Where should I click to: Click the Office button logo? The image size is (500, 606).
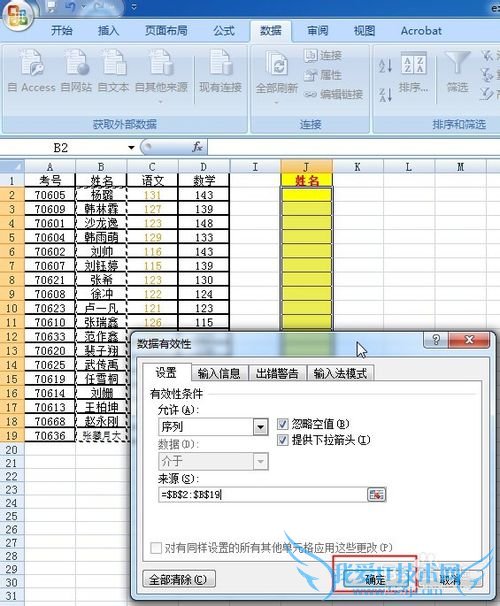17,15
